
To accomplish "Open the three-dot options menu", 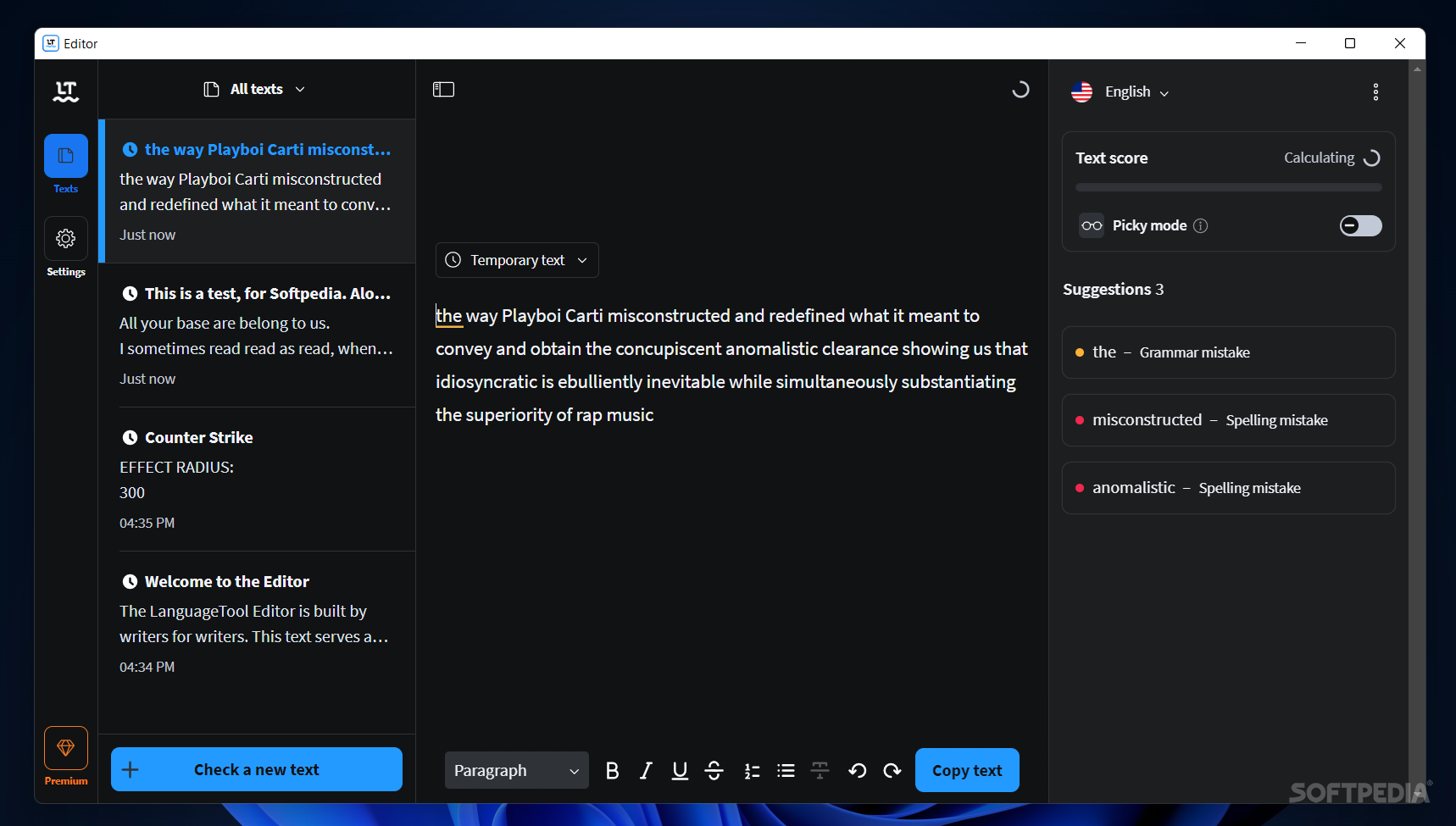I will [1375, 92].
